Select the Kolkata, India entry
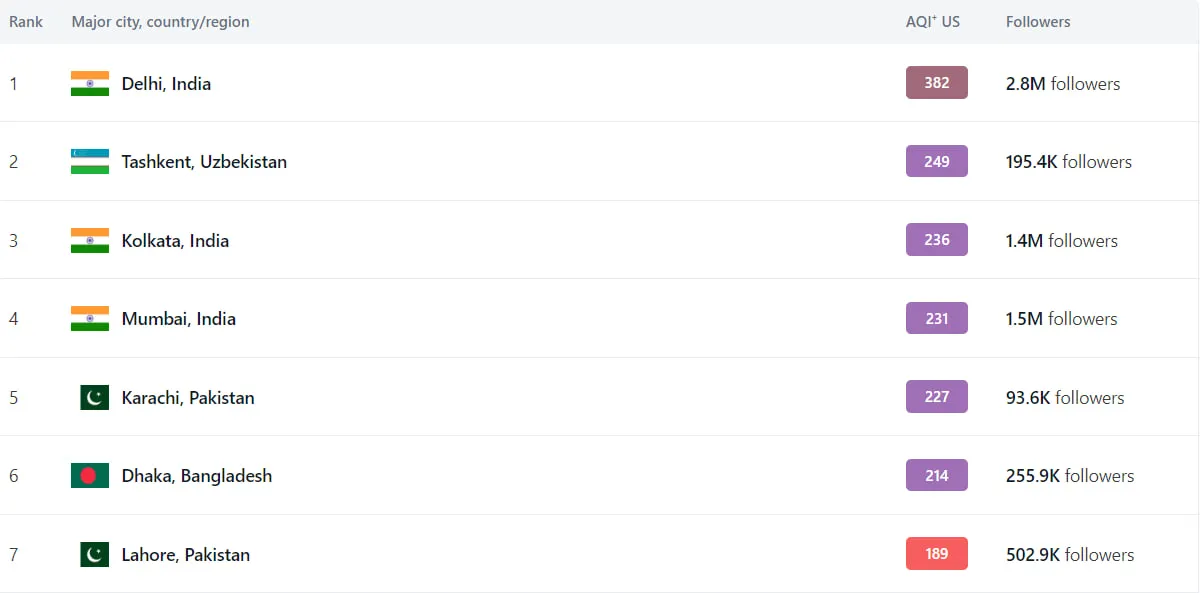 pos(175,241)
